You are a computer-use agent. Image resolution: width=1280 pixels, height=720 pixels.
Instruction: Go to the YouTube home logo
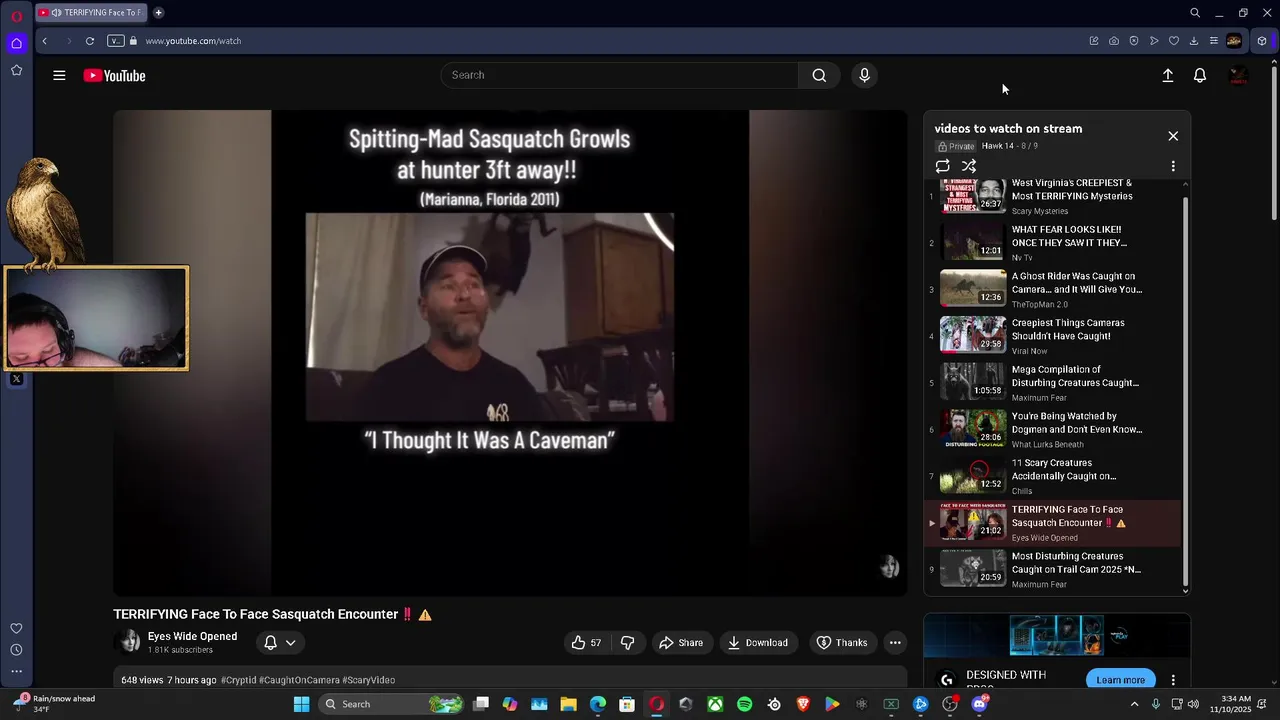[x=114, y=76]
